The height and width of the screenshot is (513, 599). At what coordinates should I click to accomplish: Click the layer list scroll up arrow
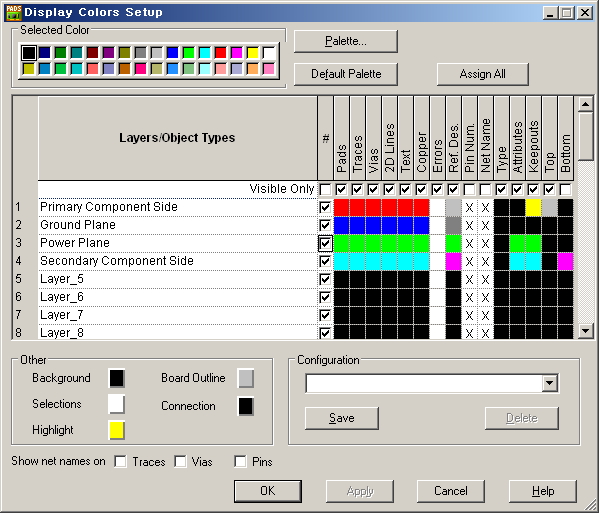pos(586,104)
